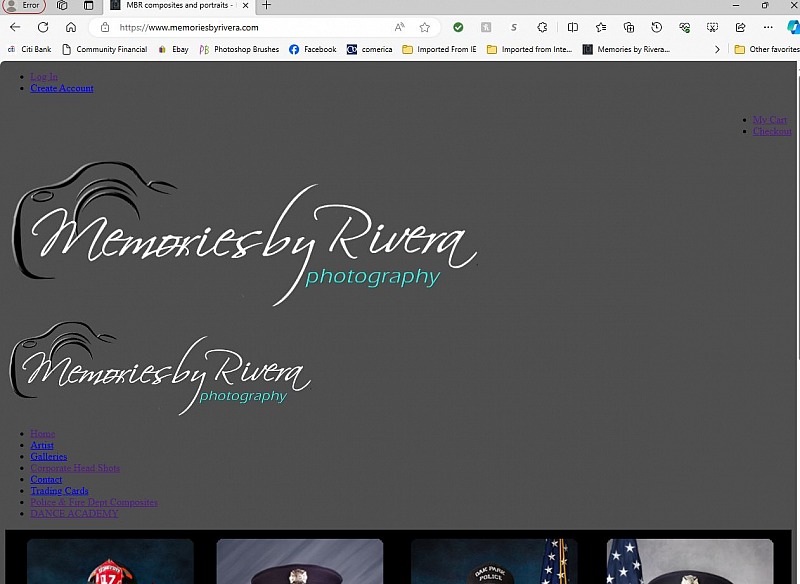Open the Favorites list
This screenshot has width=800, height=584.
pyautogui.click(x=601, y=28)
